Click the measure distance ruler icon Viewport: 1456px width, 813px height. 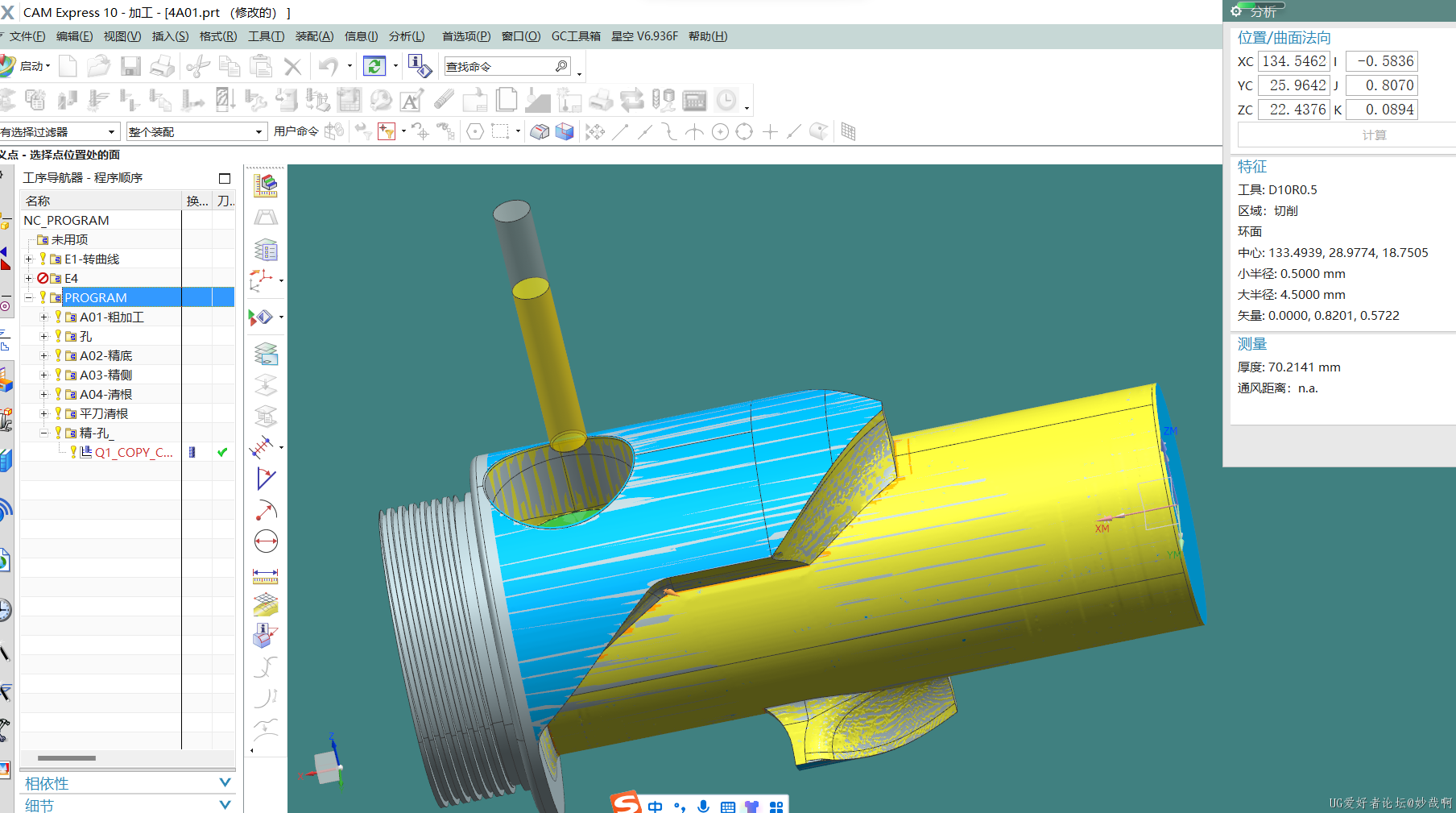266,575
